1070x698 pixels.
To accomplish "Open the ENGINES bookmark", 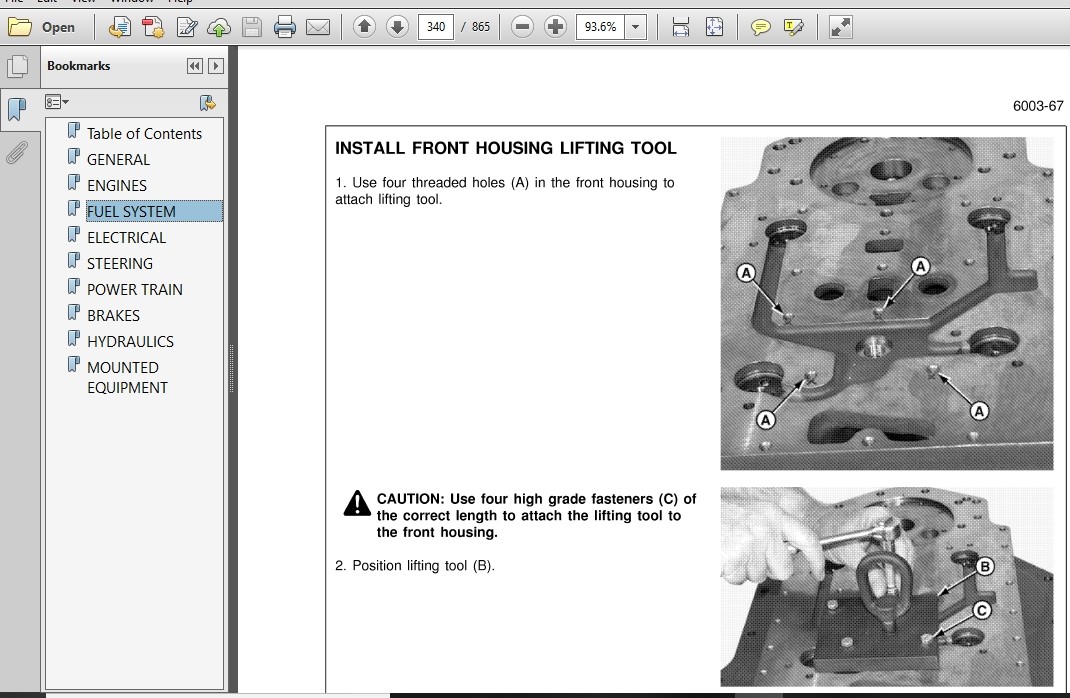I will coord(117,186).
